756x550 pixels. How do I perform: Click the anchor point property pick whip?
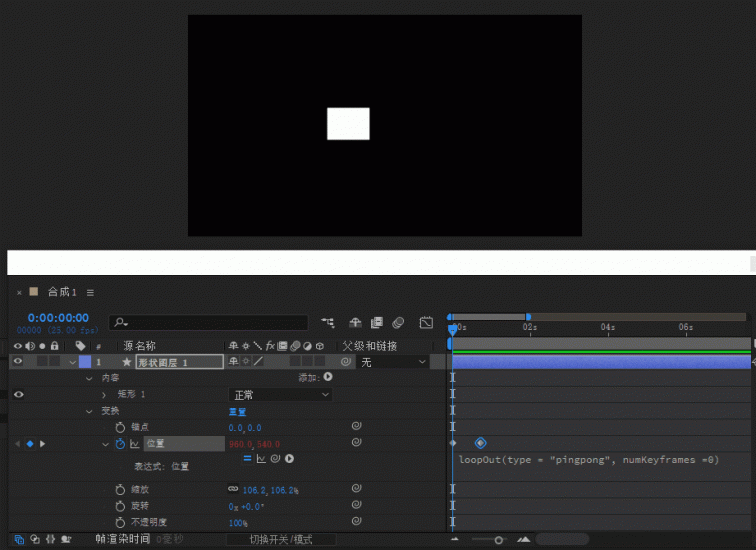356,426
